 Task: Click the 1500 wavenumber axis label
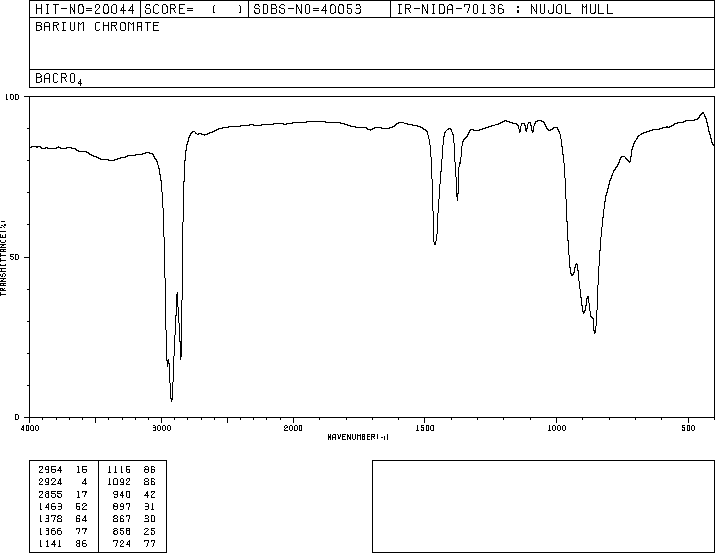tap(425, 428)
